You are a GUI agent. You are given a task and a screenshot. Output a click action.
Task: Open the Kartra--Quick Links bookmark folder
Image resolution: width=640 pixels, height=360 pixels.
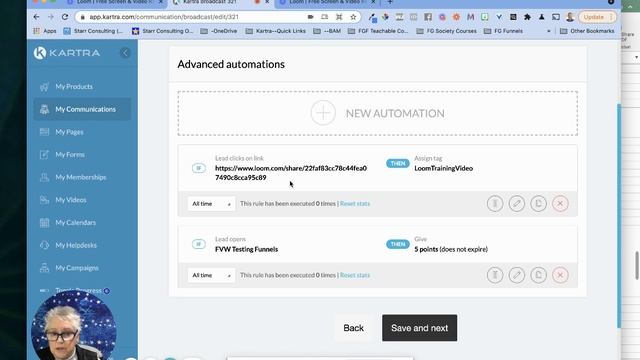tap(276, 31)
